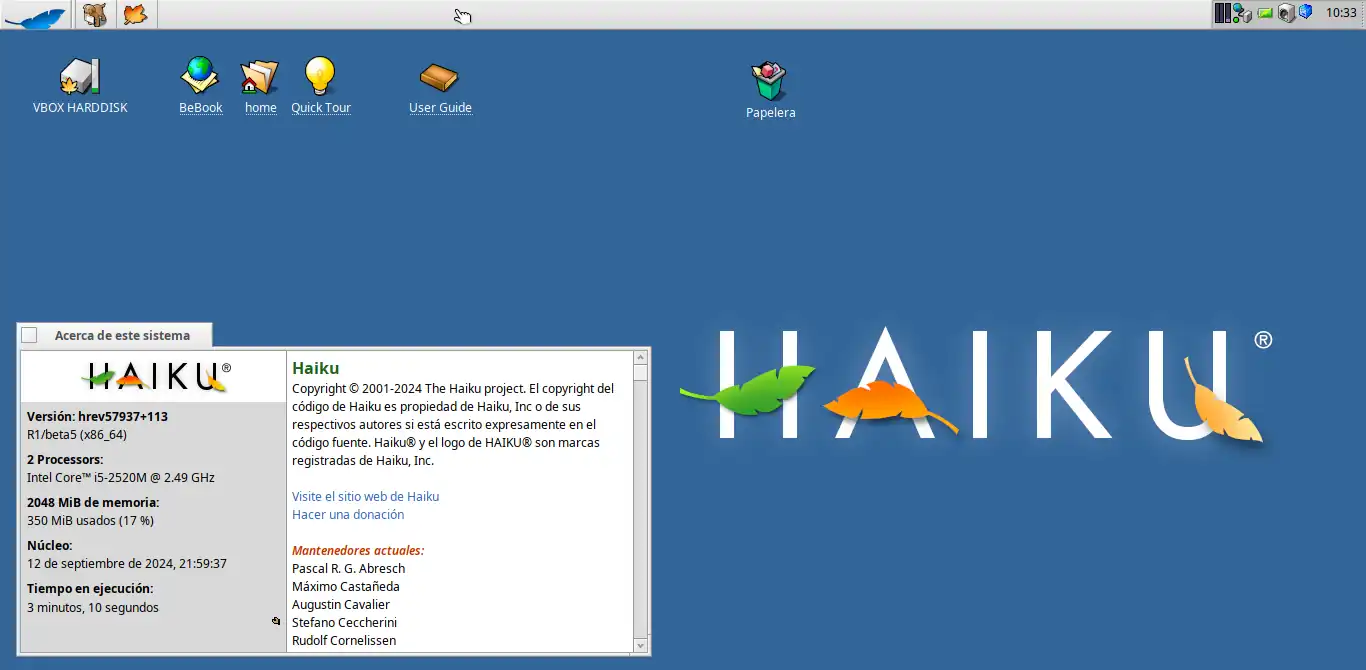
Task: Open the Quick Tour lightbulb icon
Action: [320, 75]
